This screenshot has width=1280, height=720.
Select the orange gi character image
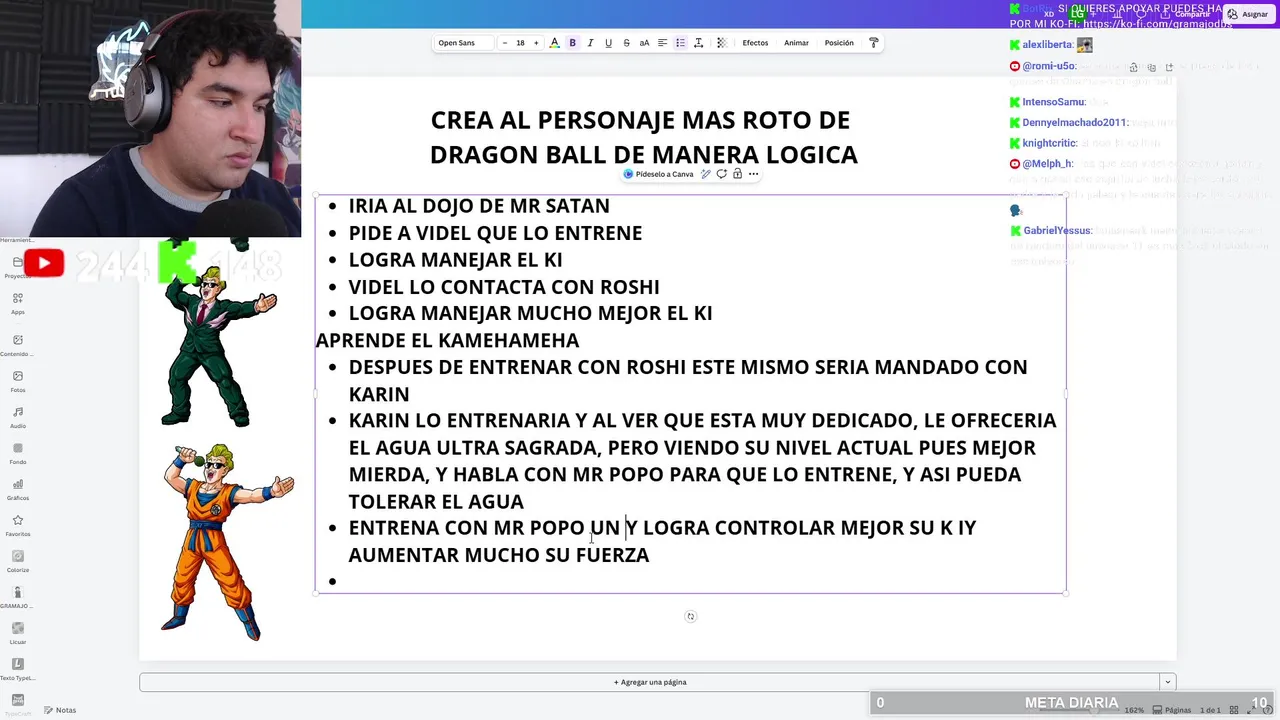227,541
